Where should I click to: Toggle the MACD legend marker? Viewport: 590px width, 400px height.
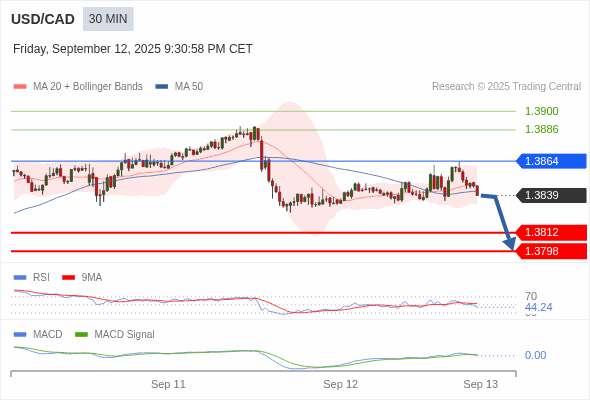[x=20, y=335]
